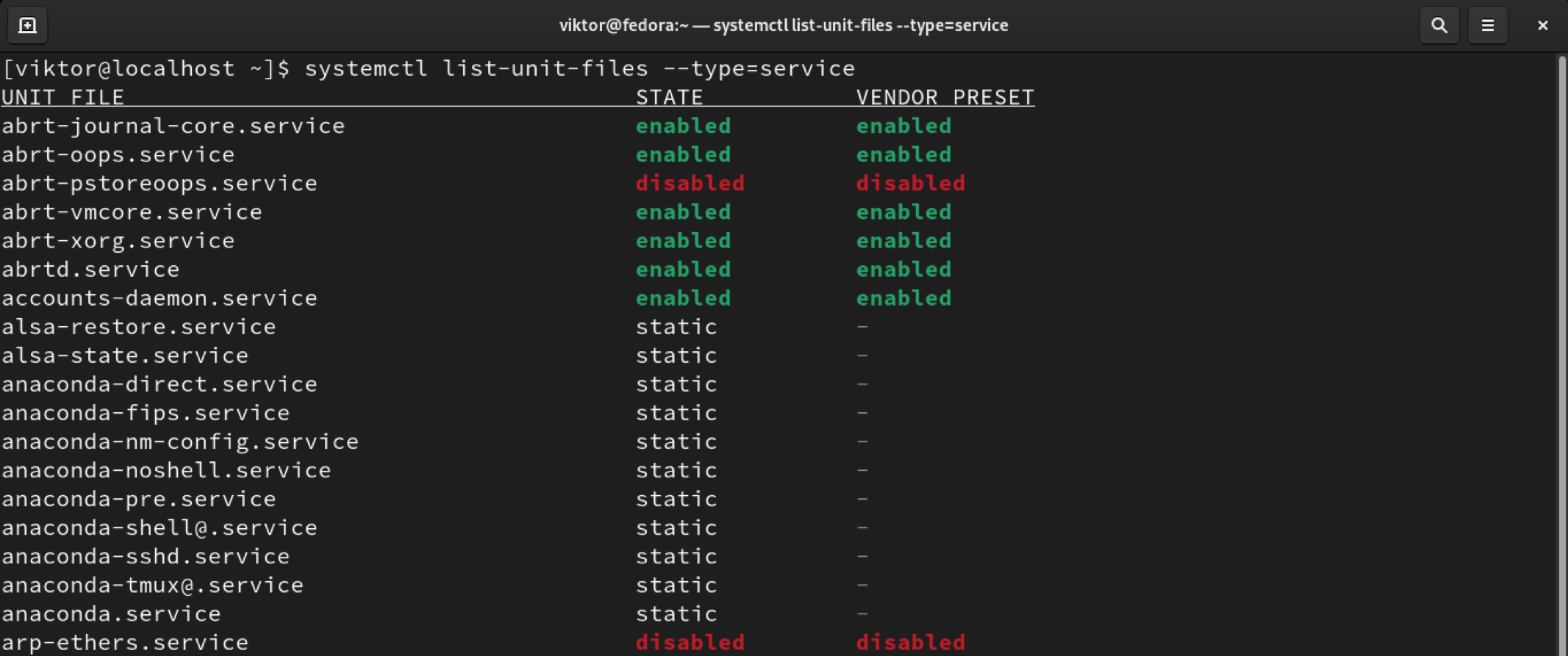Click the anaconda-nm-config.service unit name
This screenshot has width=1568, height=656.
[180, 441]
